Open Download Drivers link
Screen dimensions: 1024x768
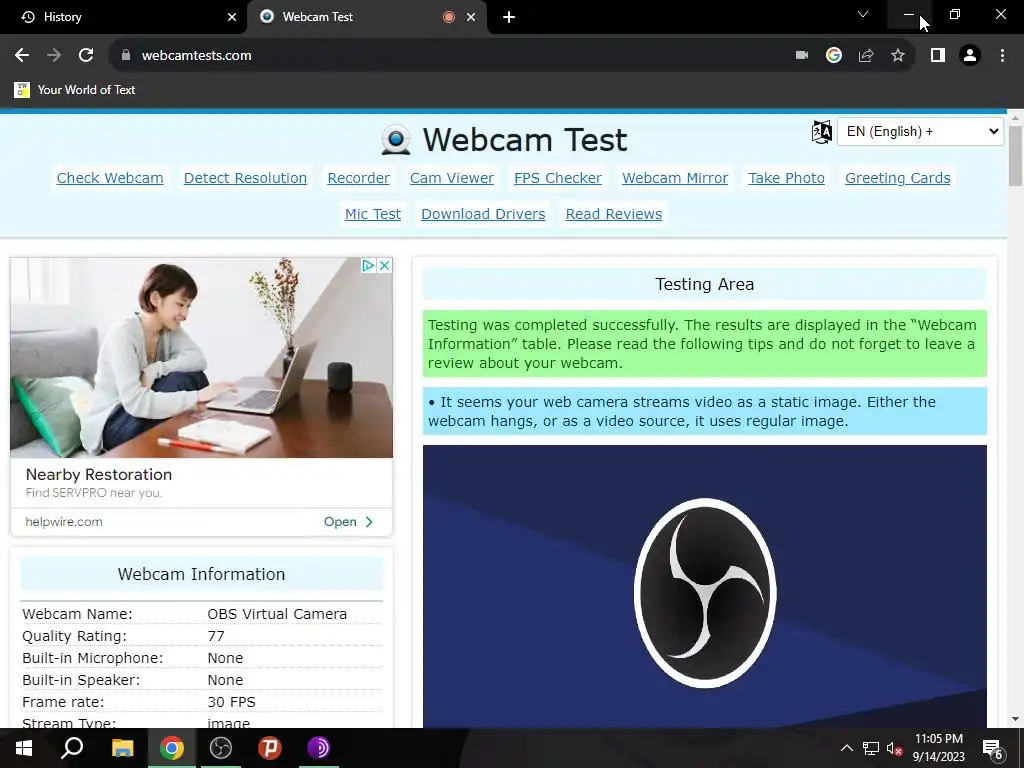coord(483,214)
